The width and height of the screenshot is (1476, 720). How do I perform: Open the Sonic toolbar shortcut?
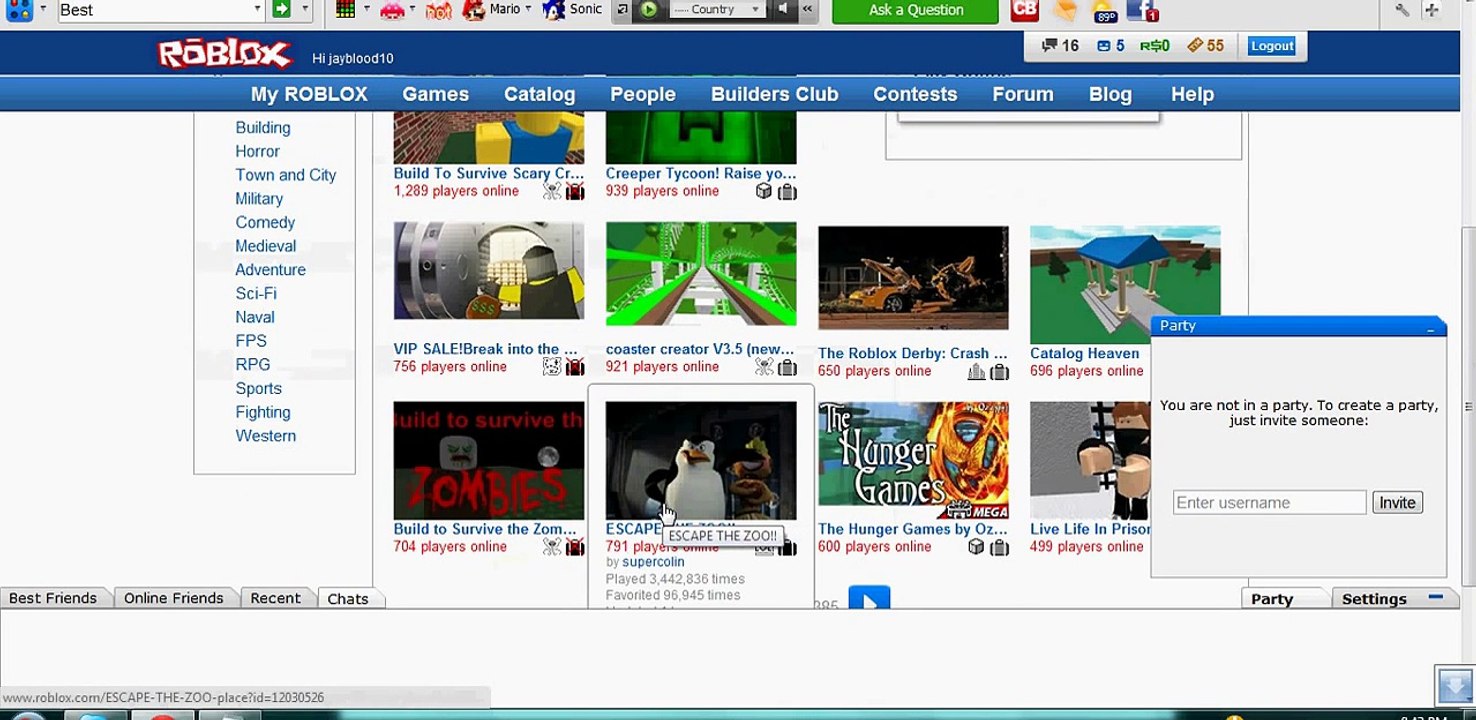(x=572, y=10)
